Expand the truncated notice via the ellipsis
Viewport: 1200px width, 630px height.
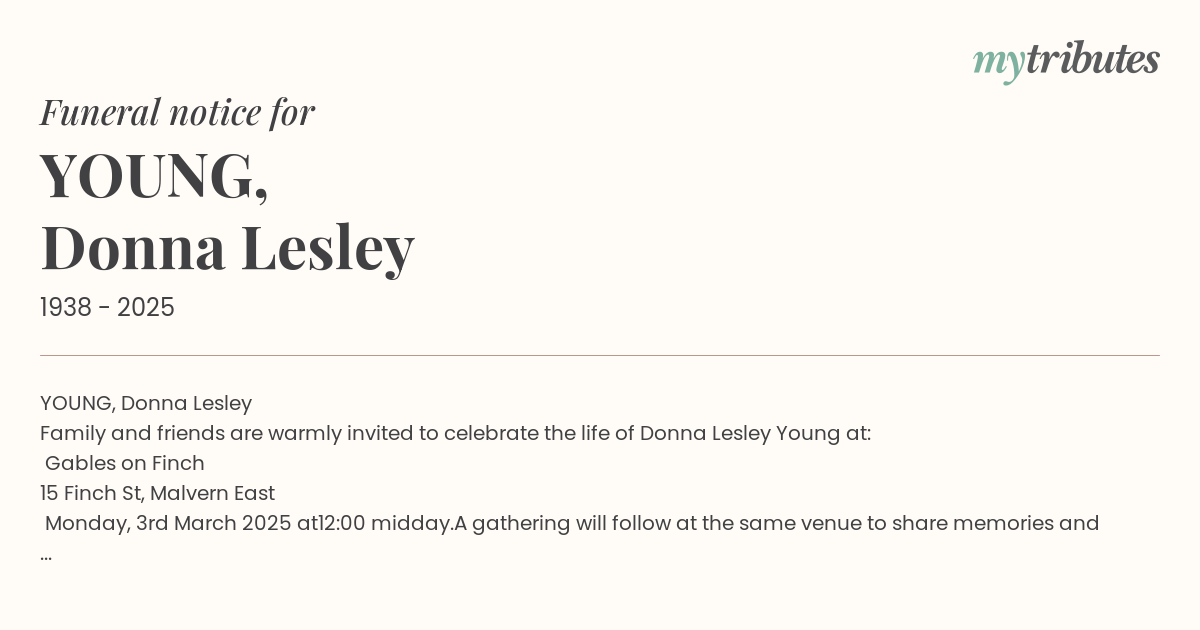[x=46, y=556]
